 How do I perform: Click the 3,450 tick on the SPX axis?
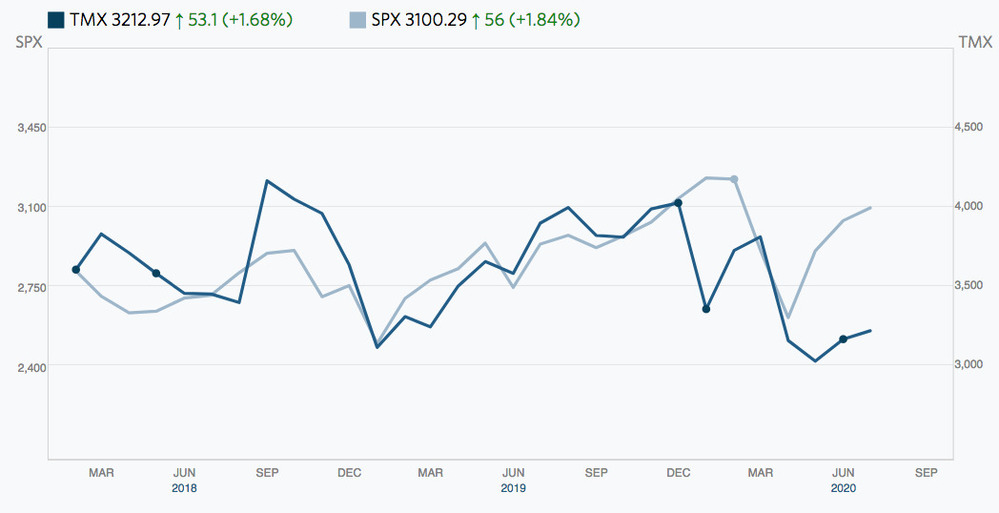(32, 128)
